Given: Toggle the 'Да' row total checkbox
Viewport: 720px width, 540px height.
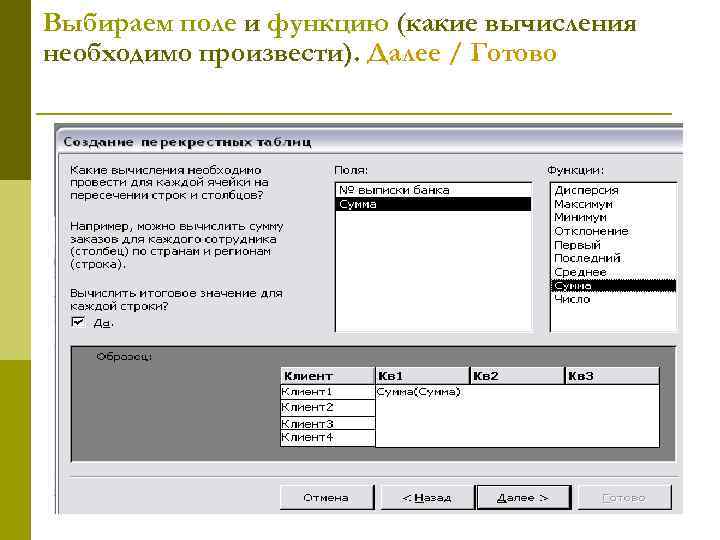Looking at the screenshot, I should point(79,322).
